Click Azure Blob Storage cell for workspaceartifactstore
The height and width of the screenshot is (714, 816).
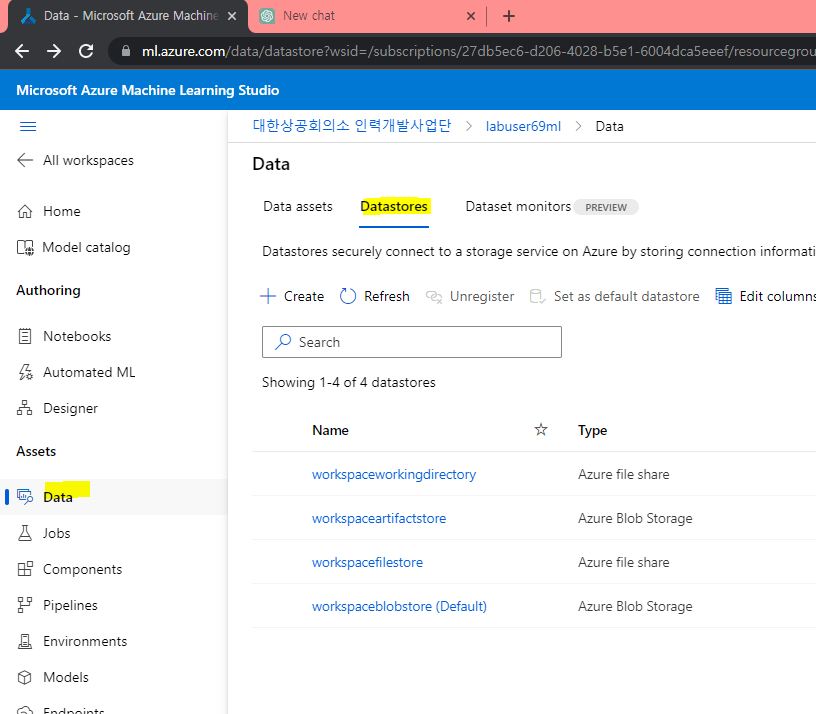pos(635,518)
